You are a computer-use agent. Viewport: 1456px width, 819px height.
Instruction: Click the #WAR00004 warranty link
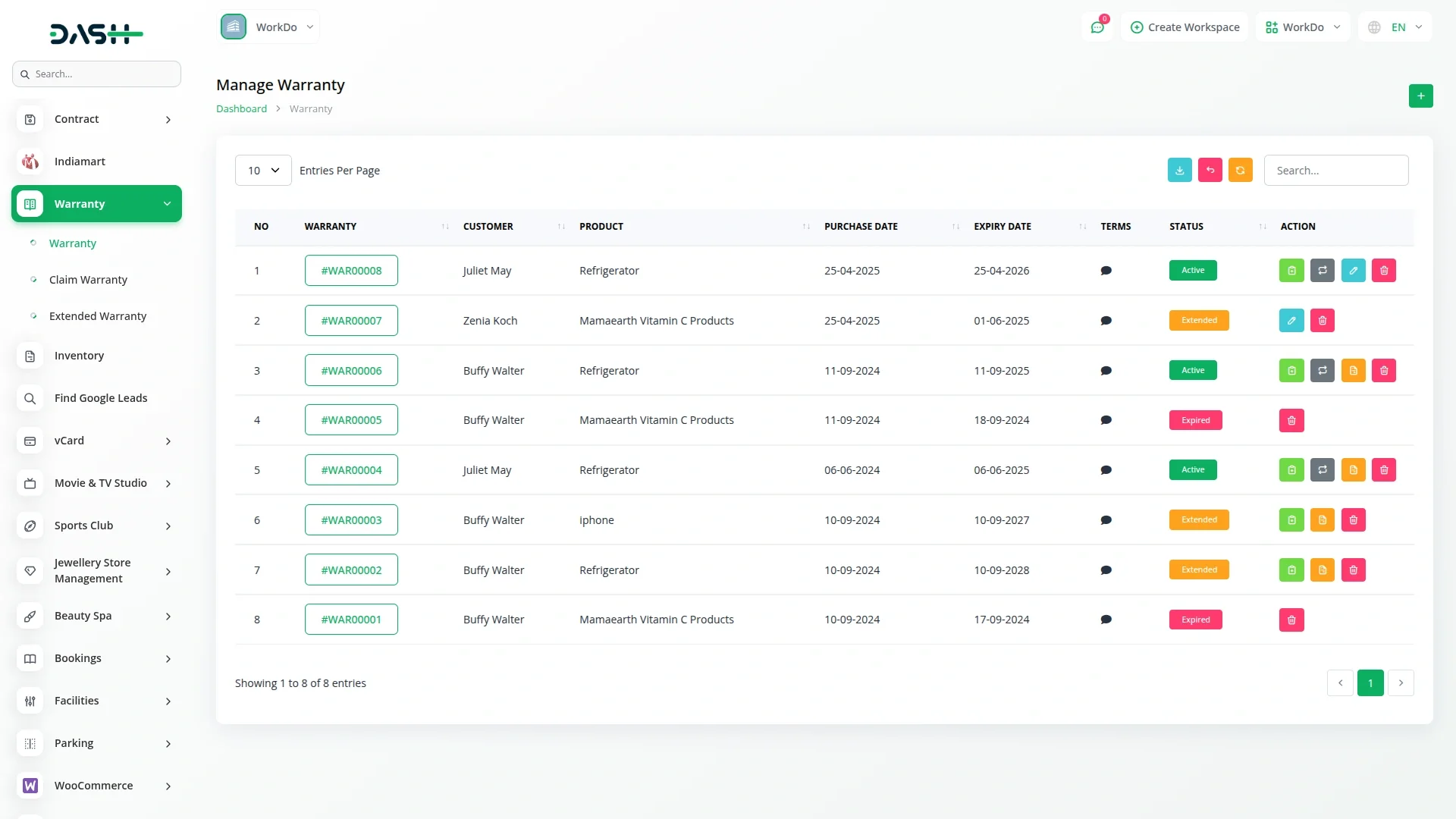click(351, 470)
